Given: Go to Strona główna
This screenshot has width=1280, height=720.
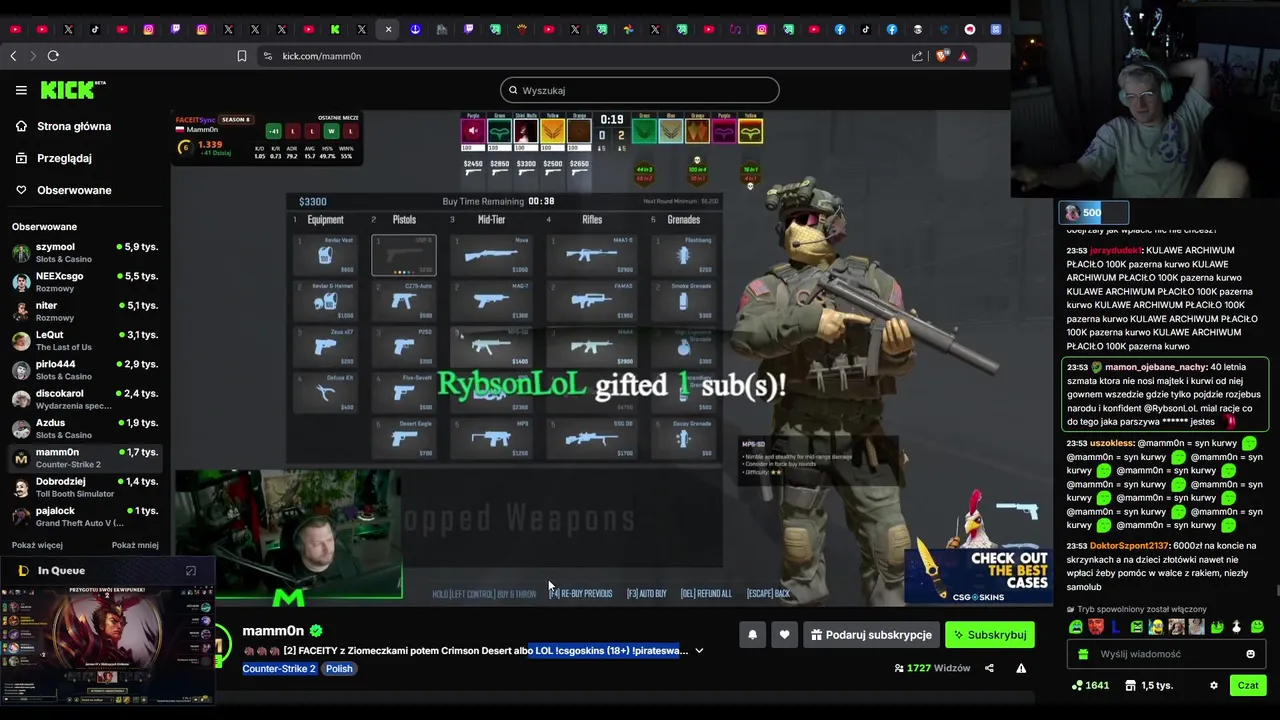Looking at the screenshot, I should [x=74, y=126].
